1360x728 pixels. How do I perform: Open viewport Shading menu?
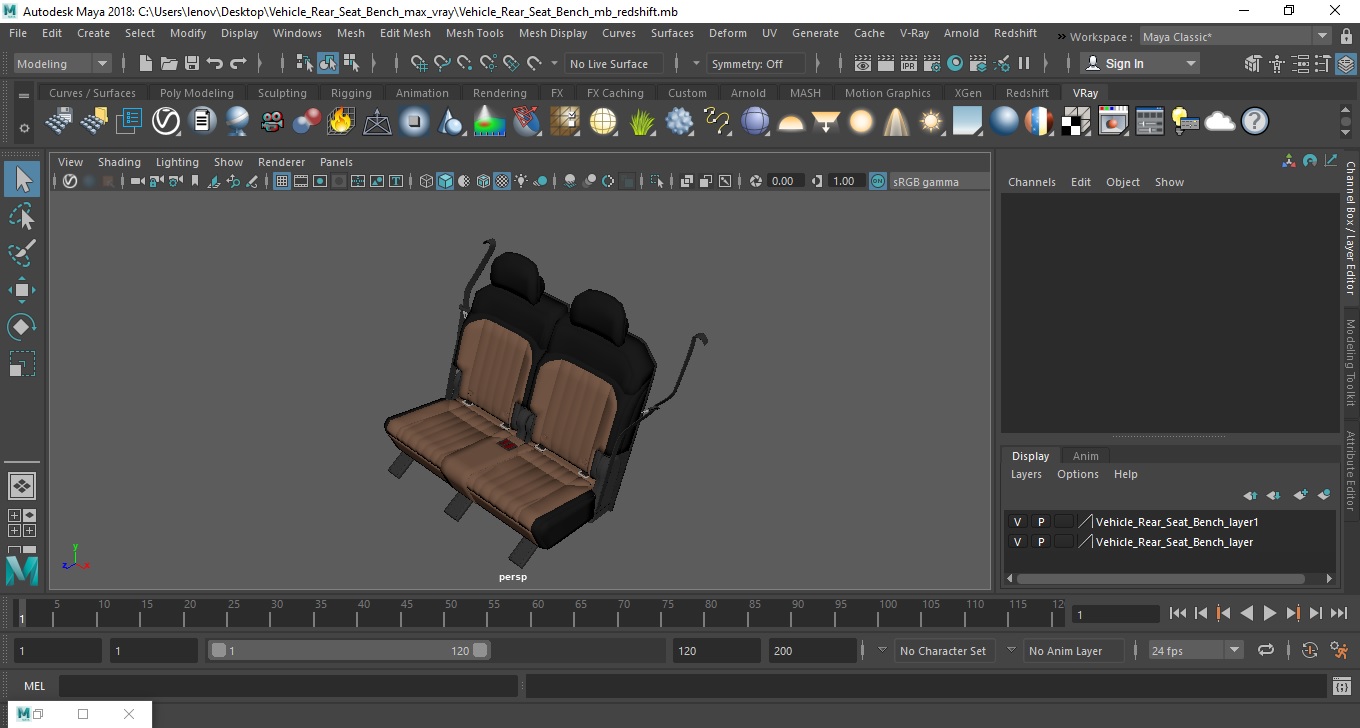tap(119, 162)
